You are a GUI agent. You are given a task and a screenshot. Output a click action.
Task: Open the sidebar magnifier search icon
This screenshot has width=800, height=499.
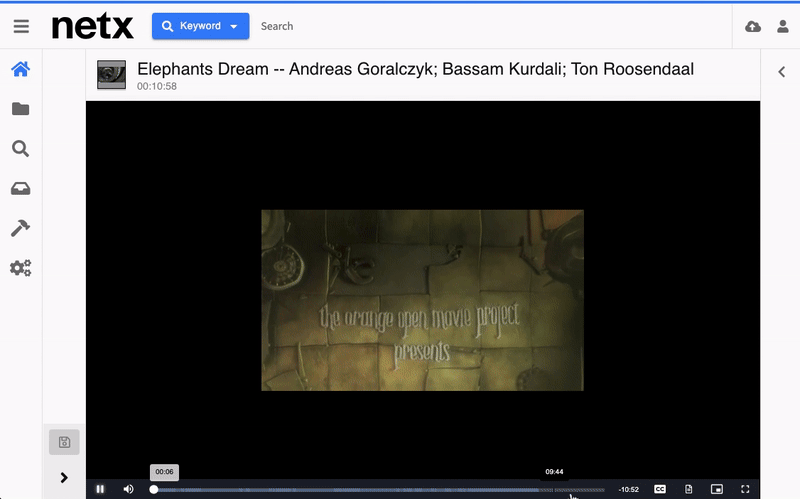[x=20, y=148]
